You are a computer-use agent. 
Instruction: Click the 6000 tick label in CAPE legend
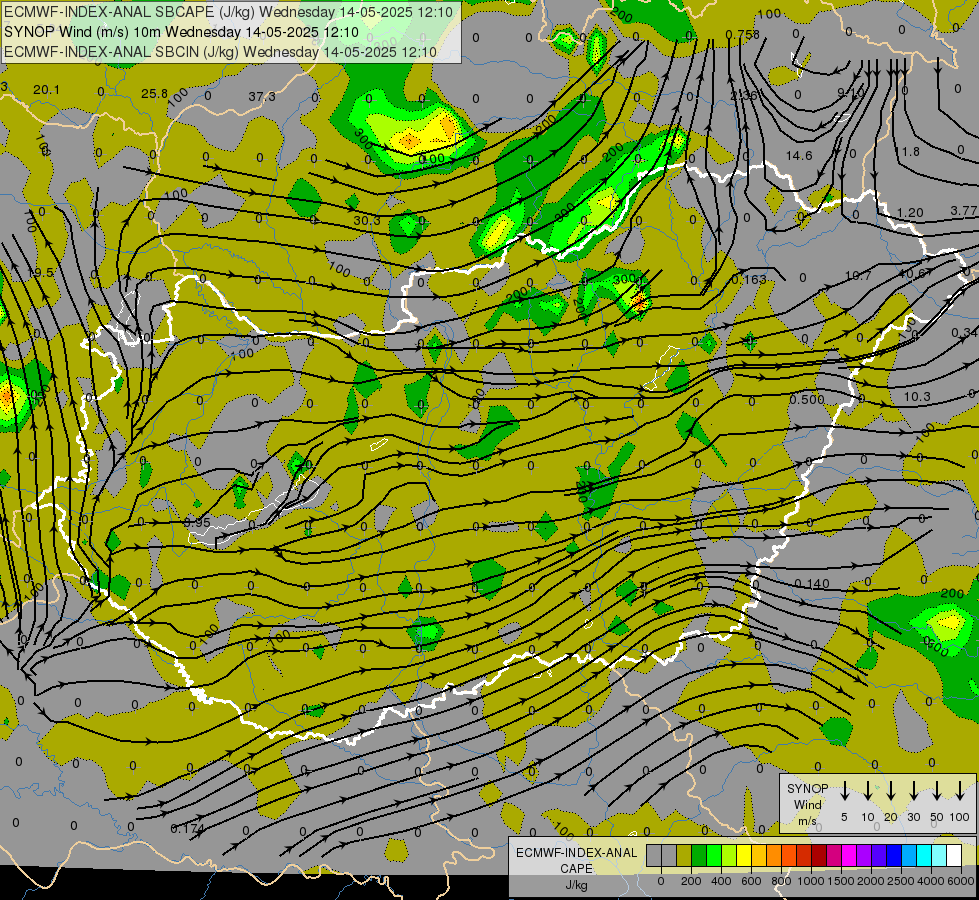(x=959, y=881)
